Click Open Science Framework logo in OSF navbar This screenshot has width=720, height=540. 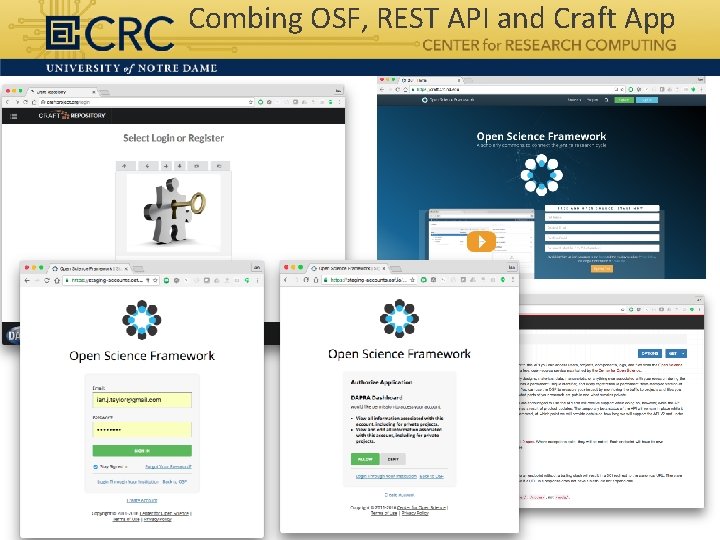pyautogui.click(x=448, y=100)
